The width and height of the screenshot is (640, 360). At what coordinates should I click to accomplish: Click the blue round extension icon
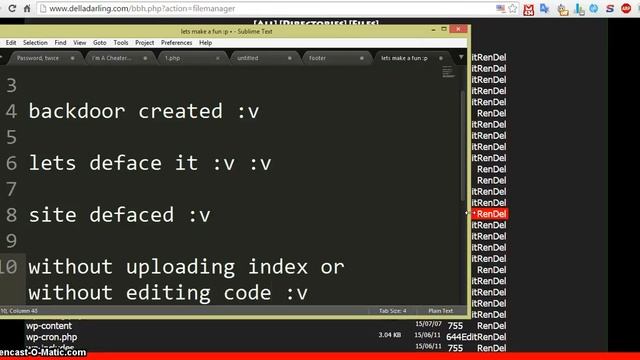(594, 8)
